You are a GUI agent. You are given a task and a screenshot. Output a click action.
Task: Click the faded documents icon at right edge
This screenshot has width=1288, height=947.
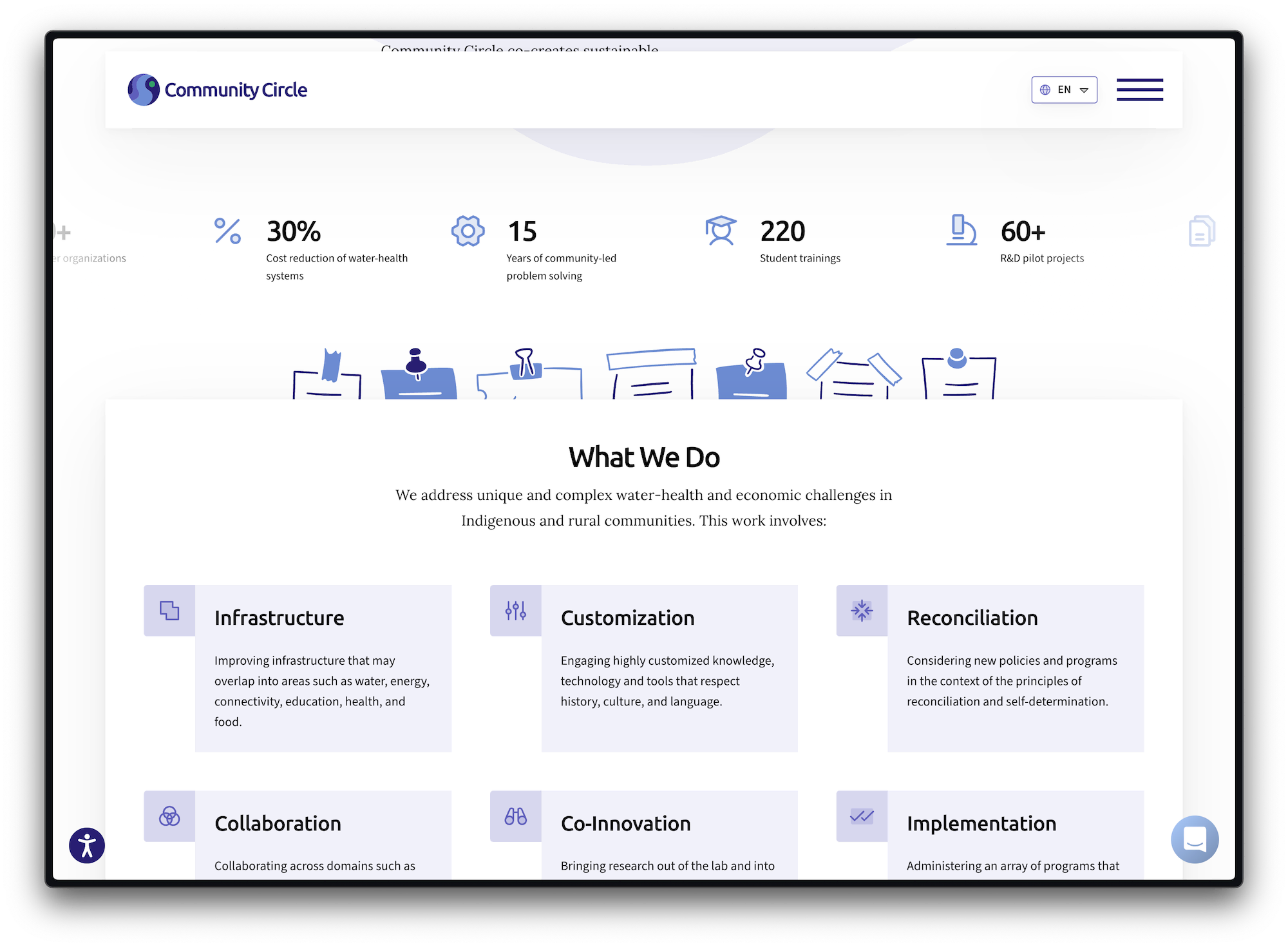1201,231
